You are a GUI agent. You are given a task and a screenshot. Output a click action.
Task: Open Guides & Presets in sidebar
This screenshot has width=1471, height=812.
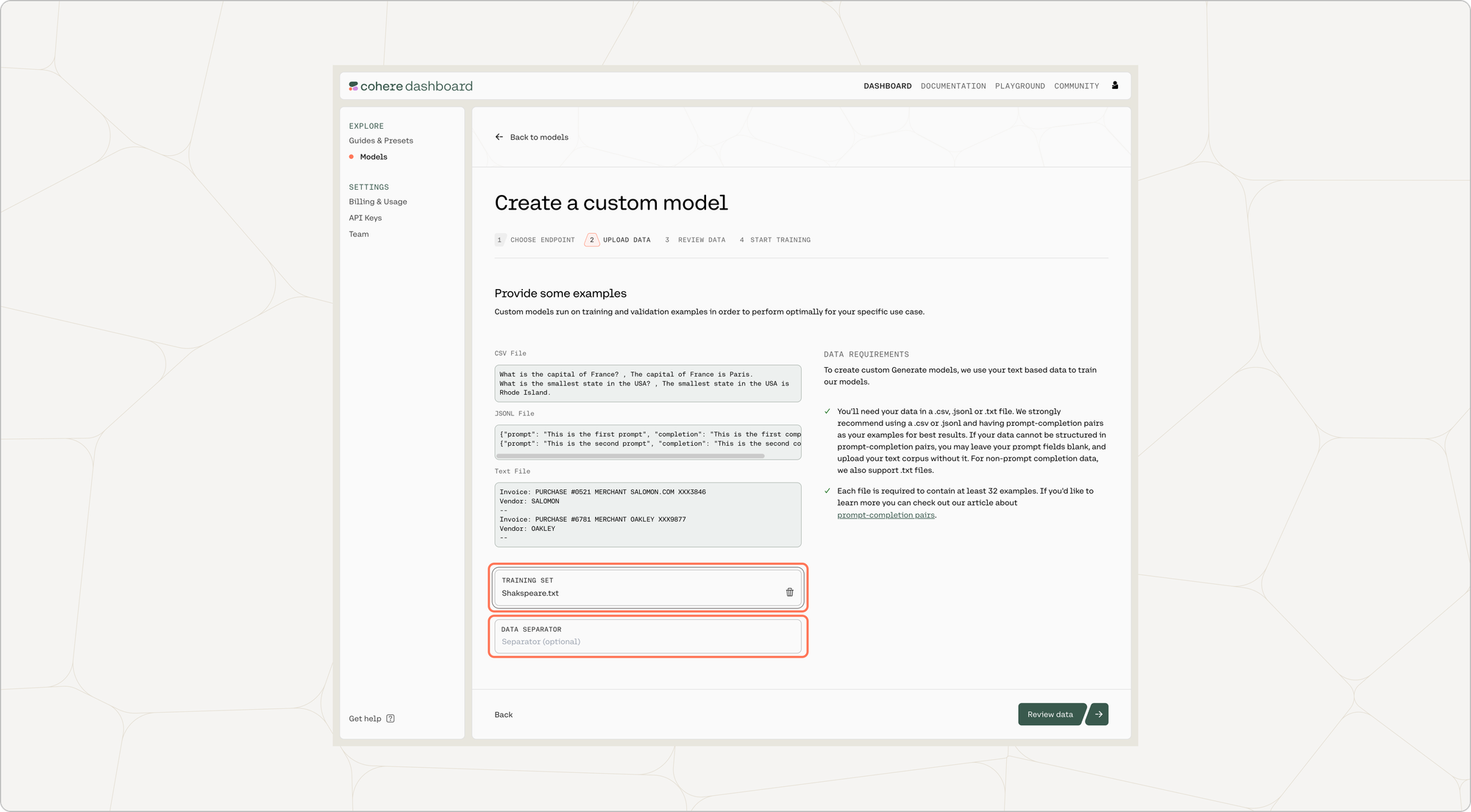click(x=381, y=140)
